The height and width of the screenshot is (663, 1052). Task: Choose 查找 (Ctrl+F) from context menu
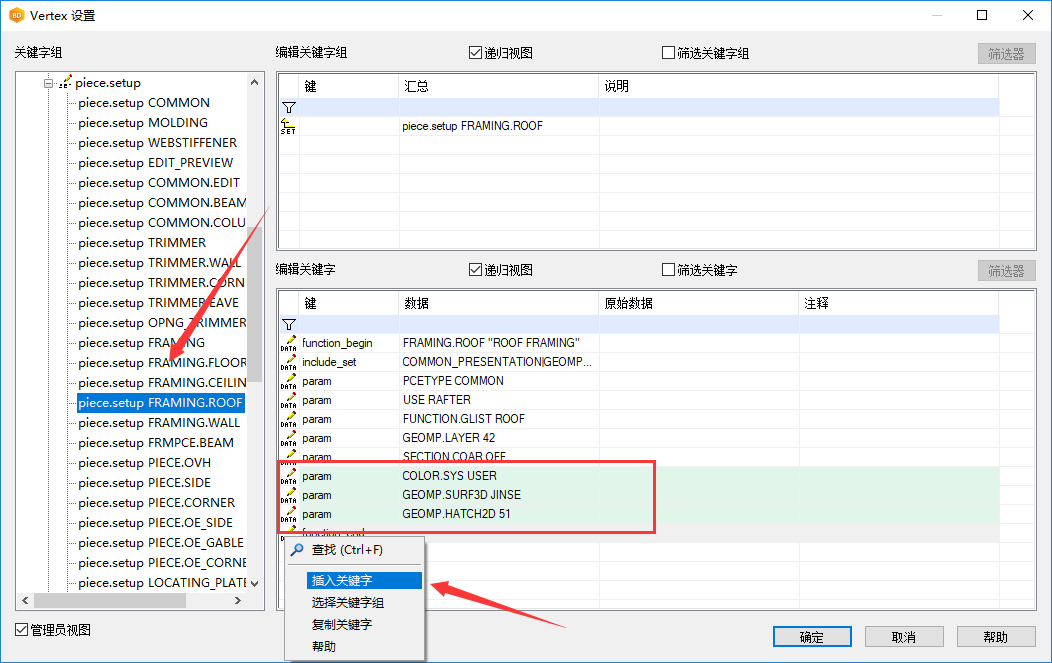pos(356,550)
